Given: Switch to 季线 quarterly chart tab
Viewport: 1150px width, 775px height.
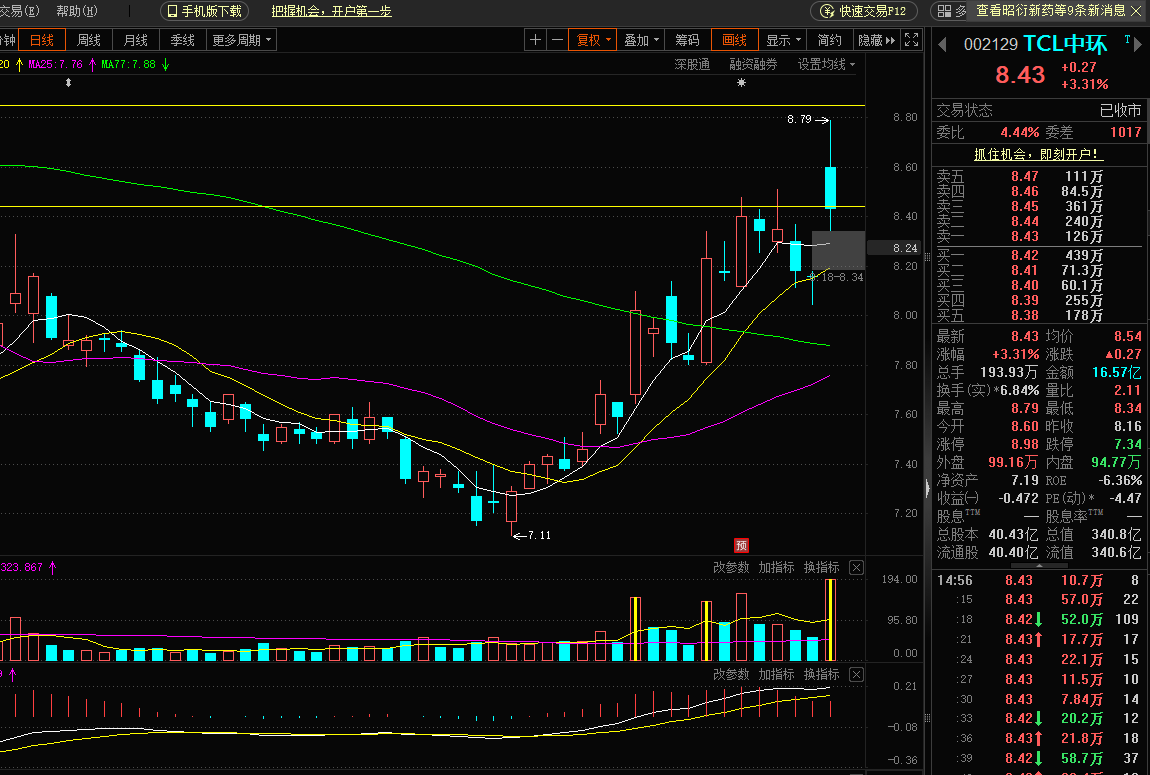Looking at the screenshot, I should [x=183, y=40].
